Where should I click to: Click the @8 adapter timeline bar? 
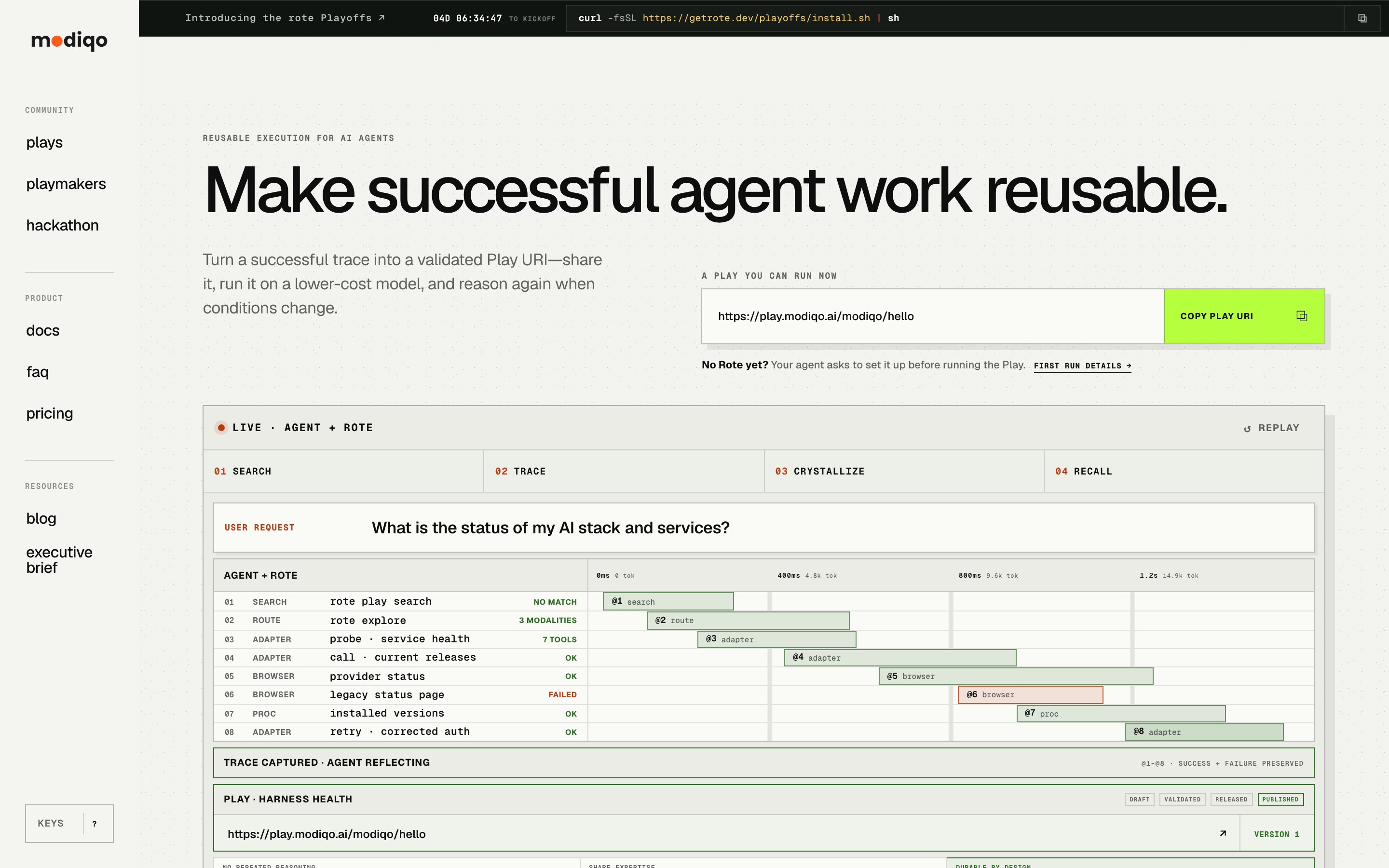(x=1204, y=732)
